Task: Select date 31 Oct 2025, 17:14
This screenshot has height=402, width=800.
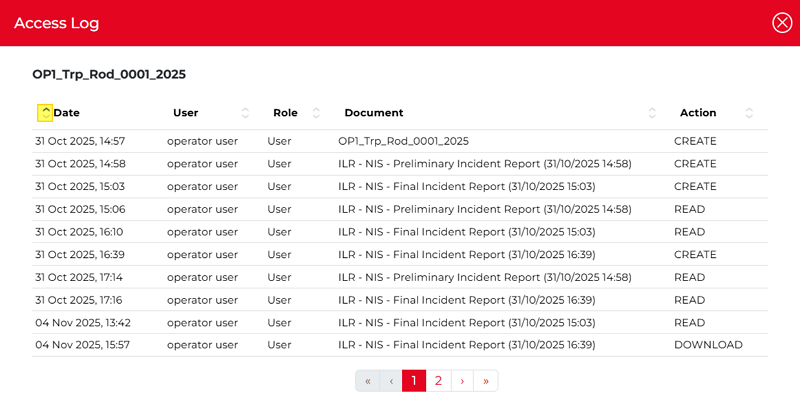Action: [79, 278]
